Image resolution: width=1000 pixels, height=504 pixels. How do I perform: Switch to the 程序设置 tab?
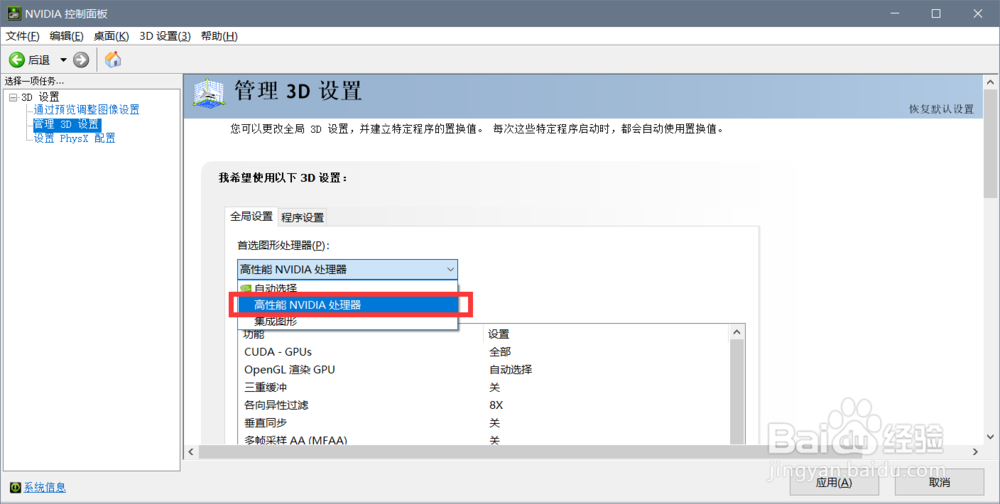coord(302,218)
